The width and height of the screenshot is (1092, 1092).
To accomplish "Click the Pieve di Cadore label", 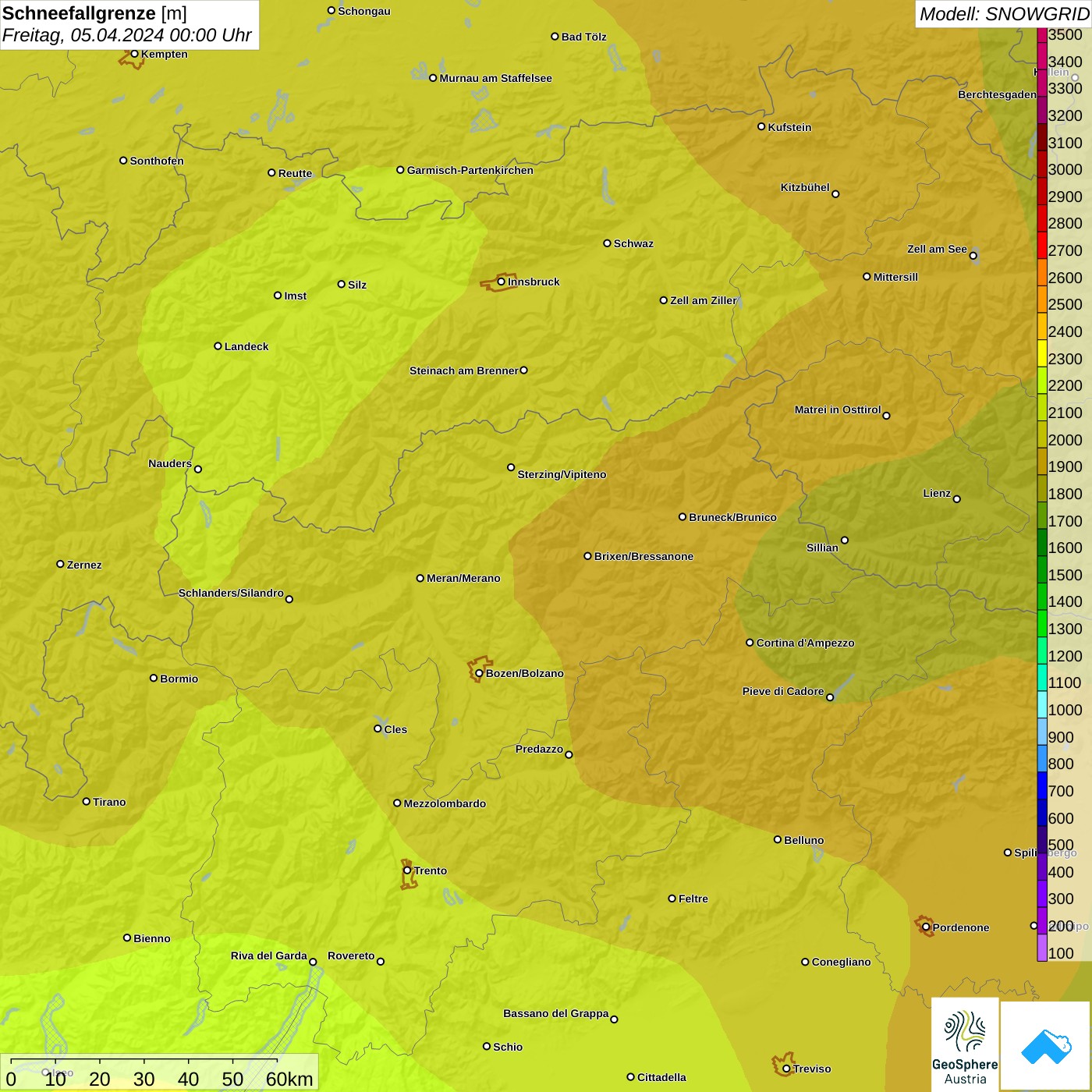I will [783, 691].
